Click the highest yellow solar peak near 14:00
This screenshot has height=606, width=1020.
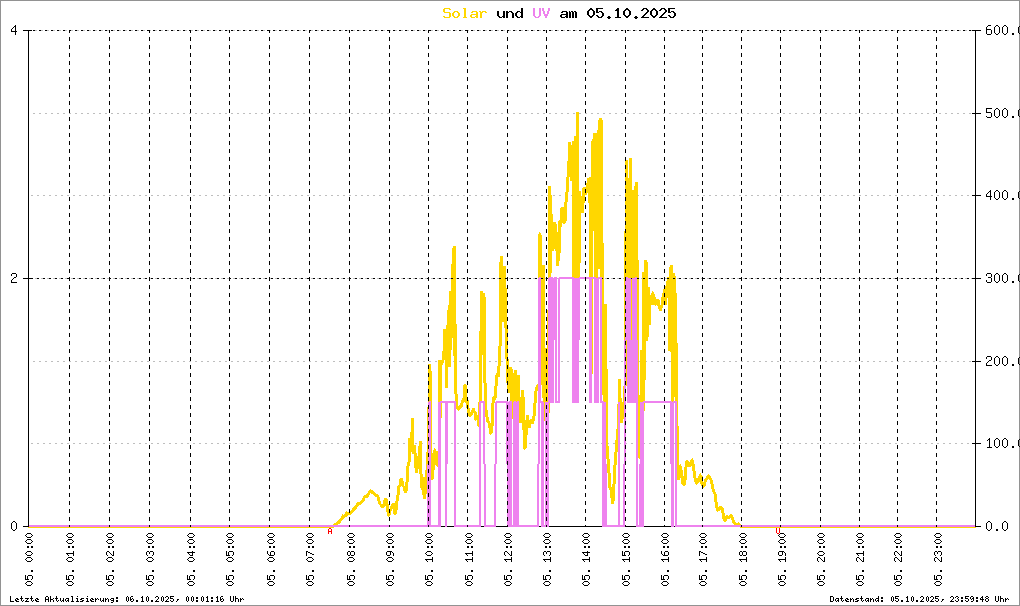tap(577, 114)
